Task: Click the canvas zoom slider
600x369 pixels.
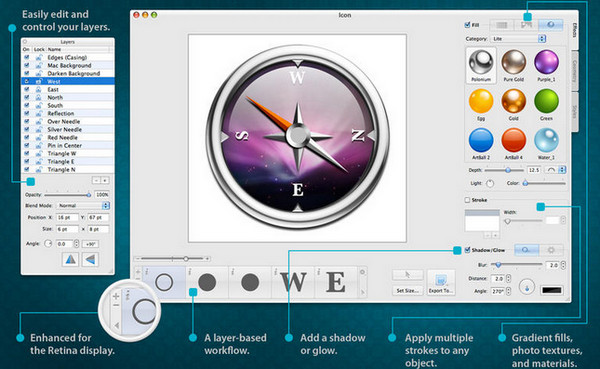Action: click(172, 259)
